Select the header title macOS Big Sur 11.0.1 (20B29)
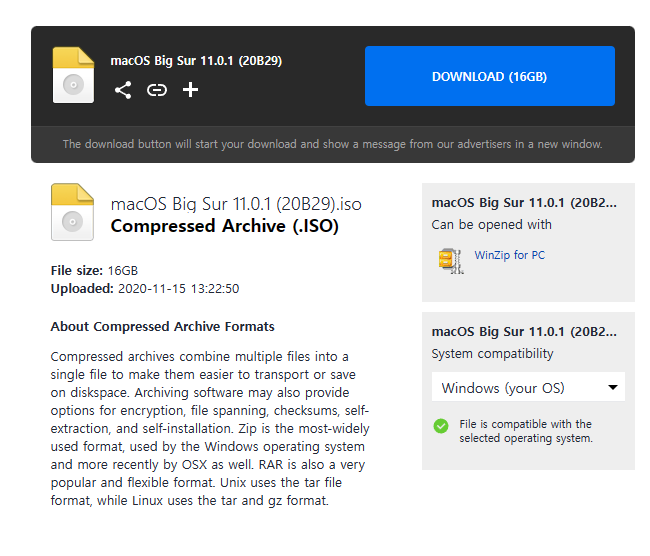This screenshot has width=650, height=556. (196, 61)
